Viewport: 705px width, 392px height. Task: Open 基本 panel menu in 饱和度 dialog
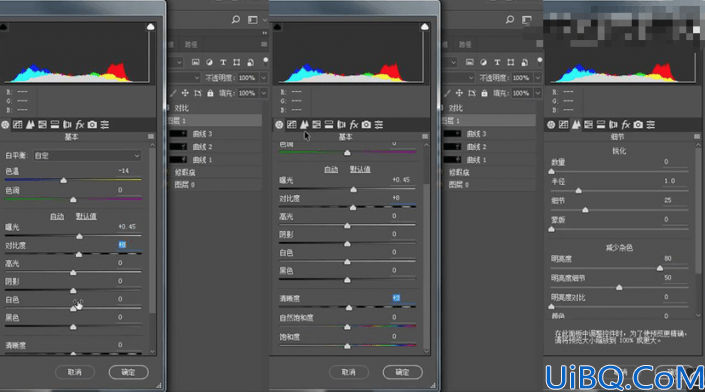click(425, 136)
